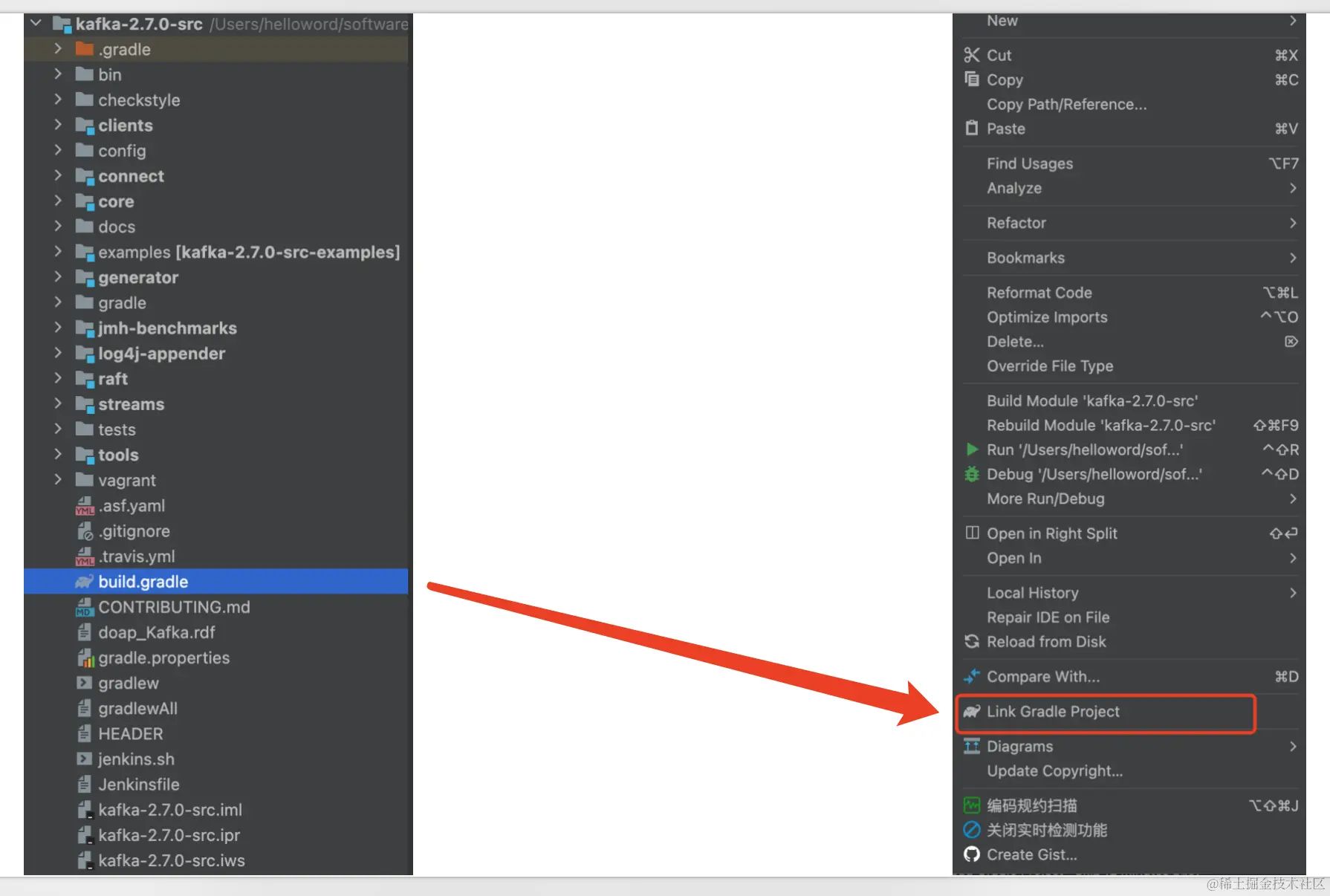This screenshot has height=896, width=1330.
Task: Click the clients module folder icon
Action: coord(85,126)
